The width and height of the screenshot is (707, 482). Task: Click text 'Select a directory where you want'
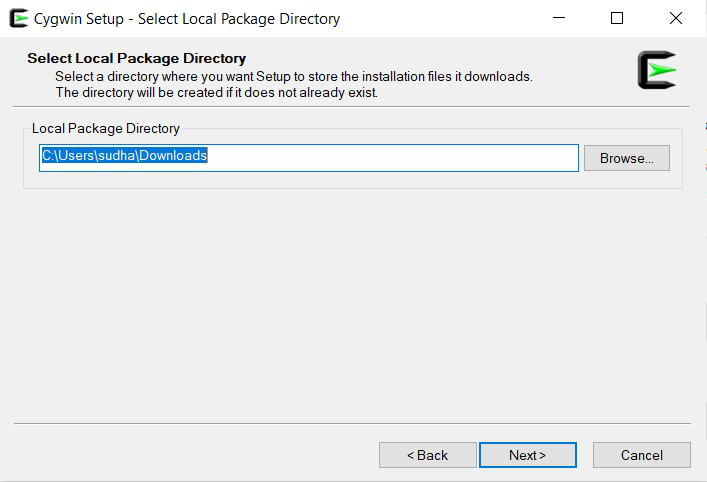[x=294, y=76]
